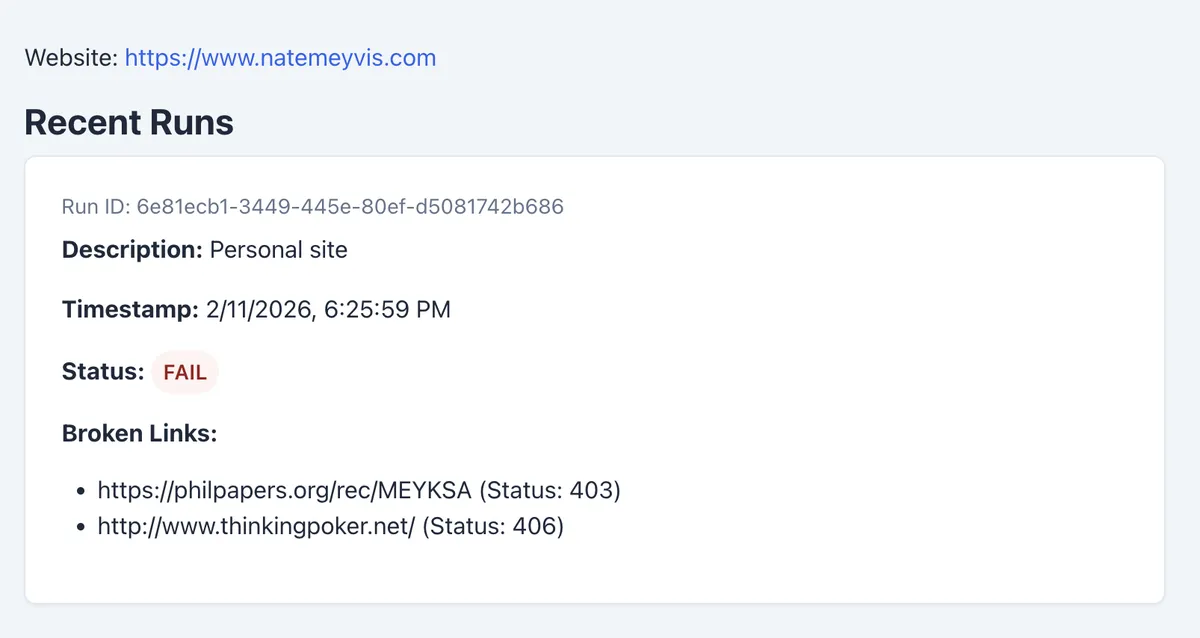The image size is (1200, 638).
Task: Click the time portion 6:25:59 PM
Action: 388,310
